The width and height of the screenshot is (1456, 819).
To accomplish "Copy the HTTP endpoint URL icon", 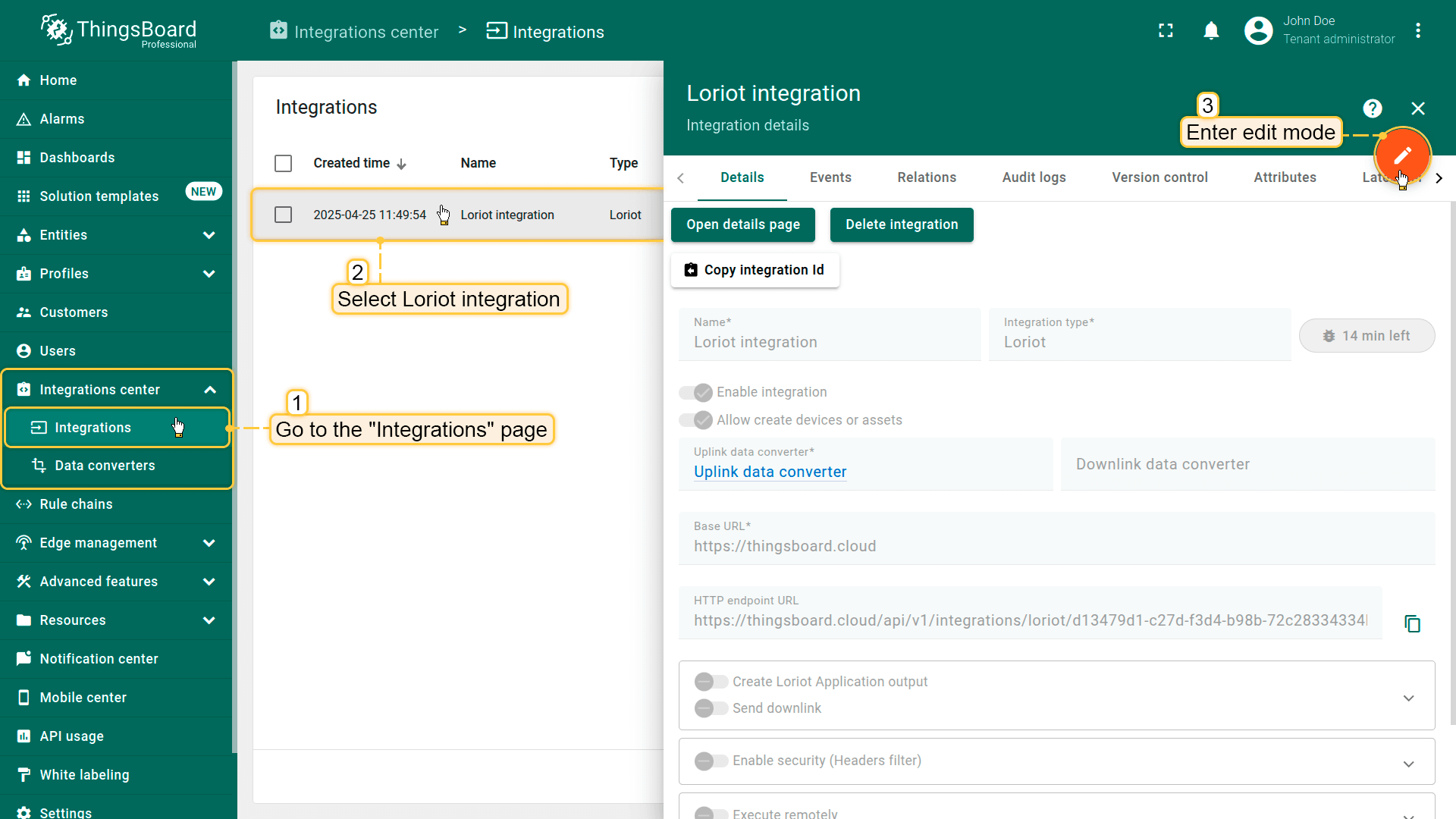I will point(1412,623).
